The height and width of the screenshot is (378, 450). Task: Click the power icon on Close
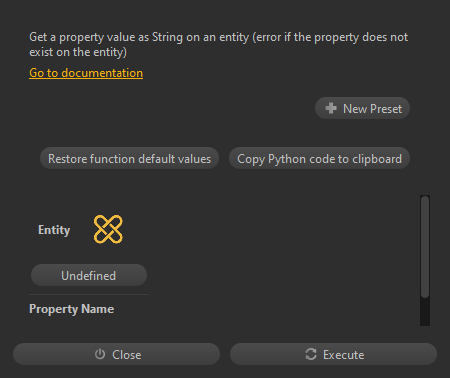coord(100,354)
